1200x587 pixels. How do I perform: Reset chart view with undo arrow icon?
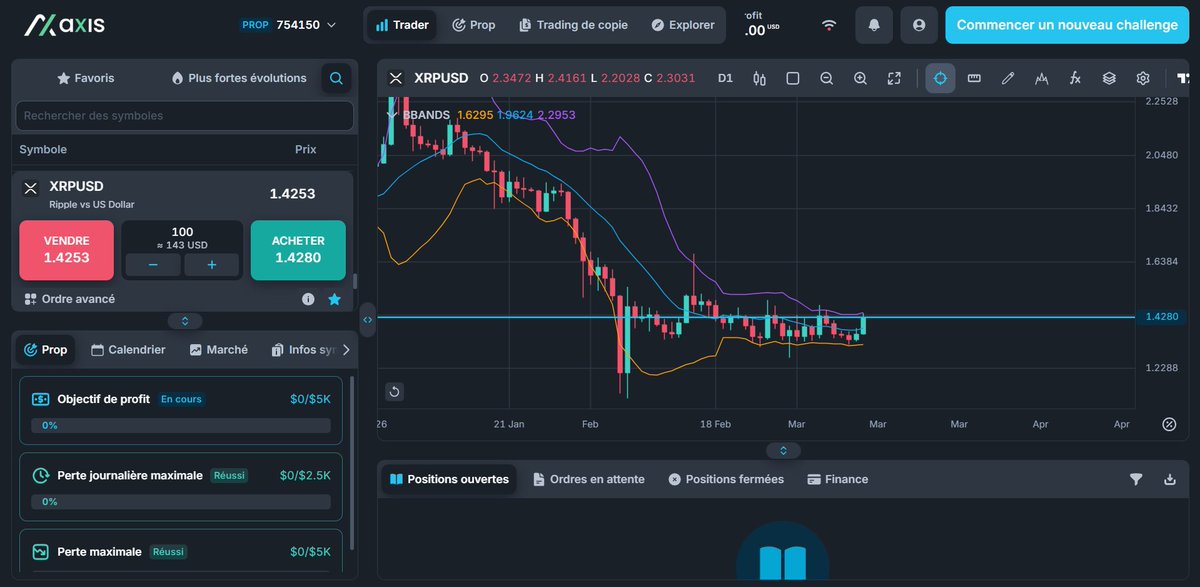[394, 391]
